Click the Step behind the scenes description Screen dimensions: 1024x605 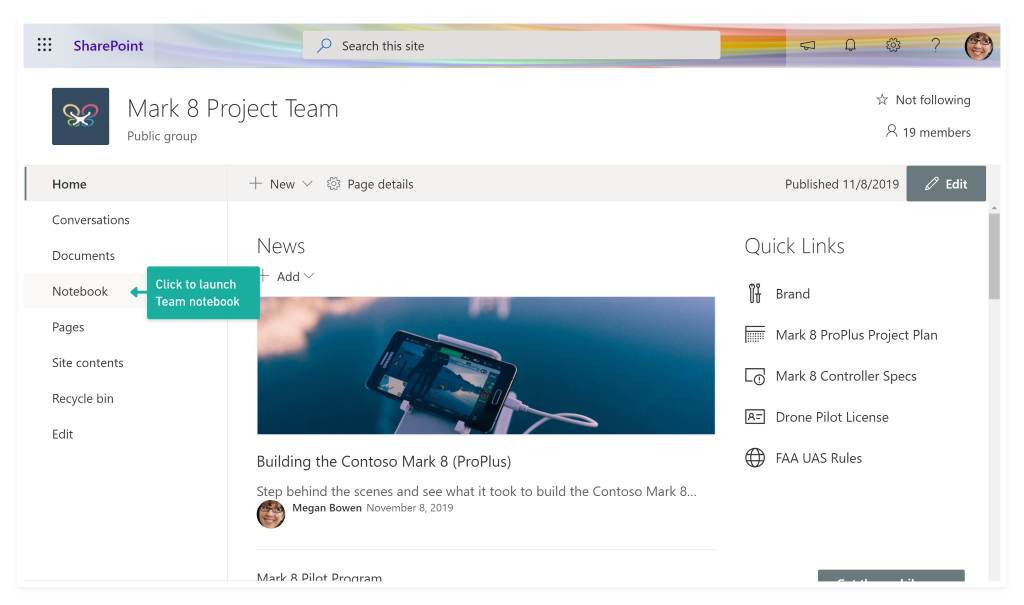click(477, 491)
